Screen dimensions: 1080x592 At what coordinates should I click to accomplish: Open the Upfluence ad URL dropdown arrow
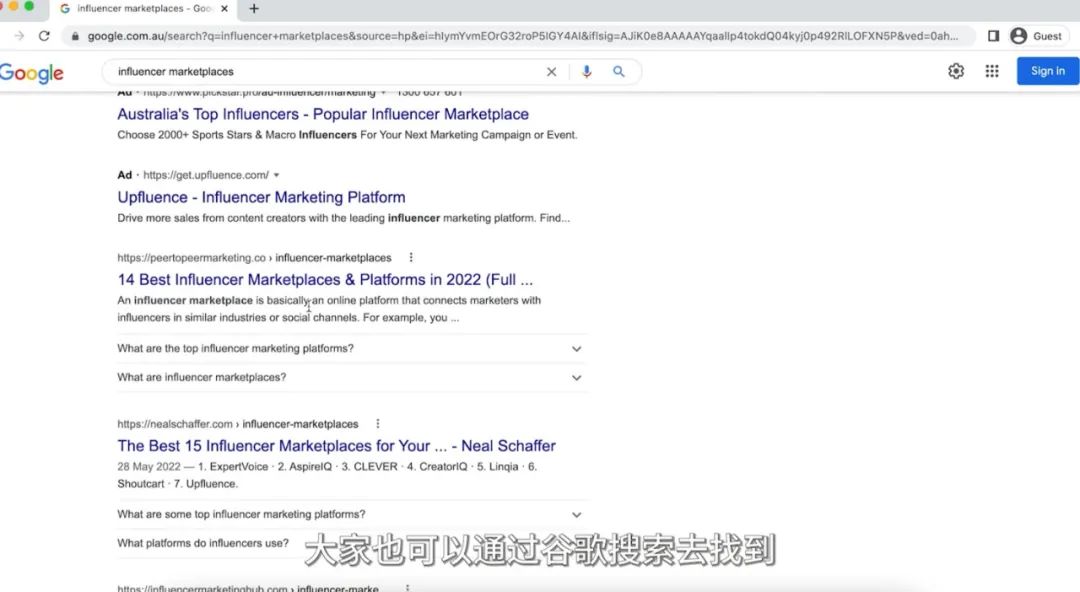(276, 175)
